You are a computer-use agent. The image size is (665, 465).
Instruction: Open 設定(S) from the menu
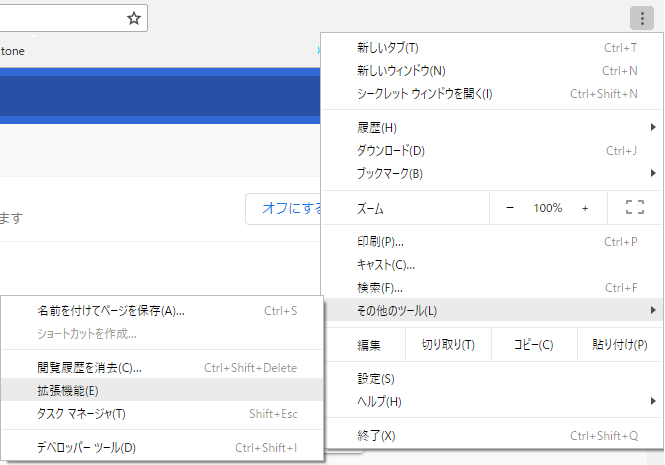point(492,378)
